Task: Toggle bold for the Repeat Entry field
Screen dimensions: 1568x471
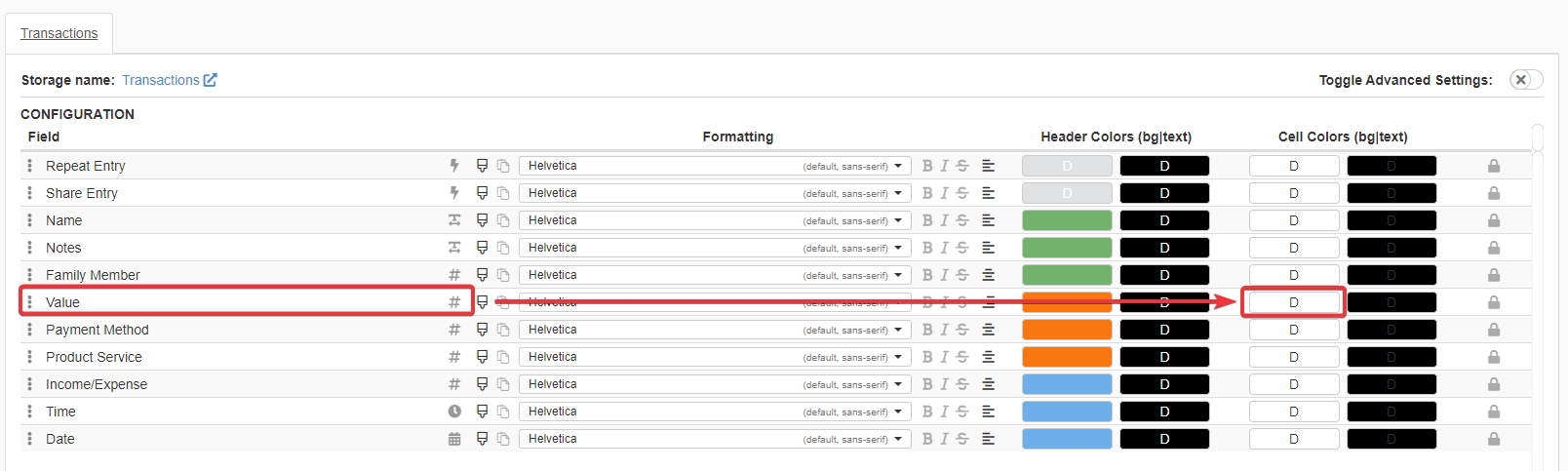Action: [x=927, y=166]
